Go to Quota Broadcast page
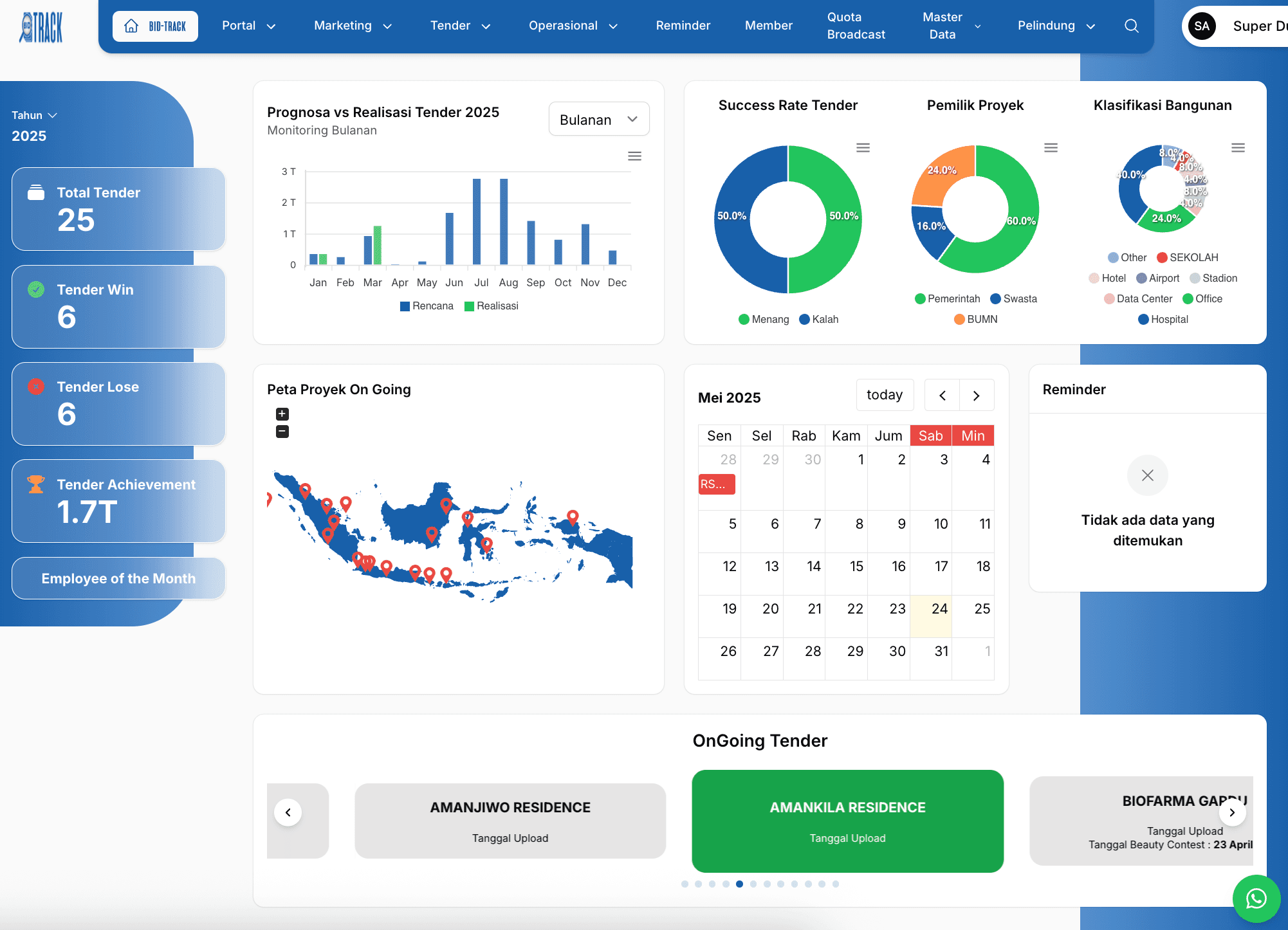Screen dimensions: 1288x930 tap(856, 26)
